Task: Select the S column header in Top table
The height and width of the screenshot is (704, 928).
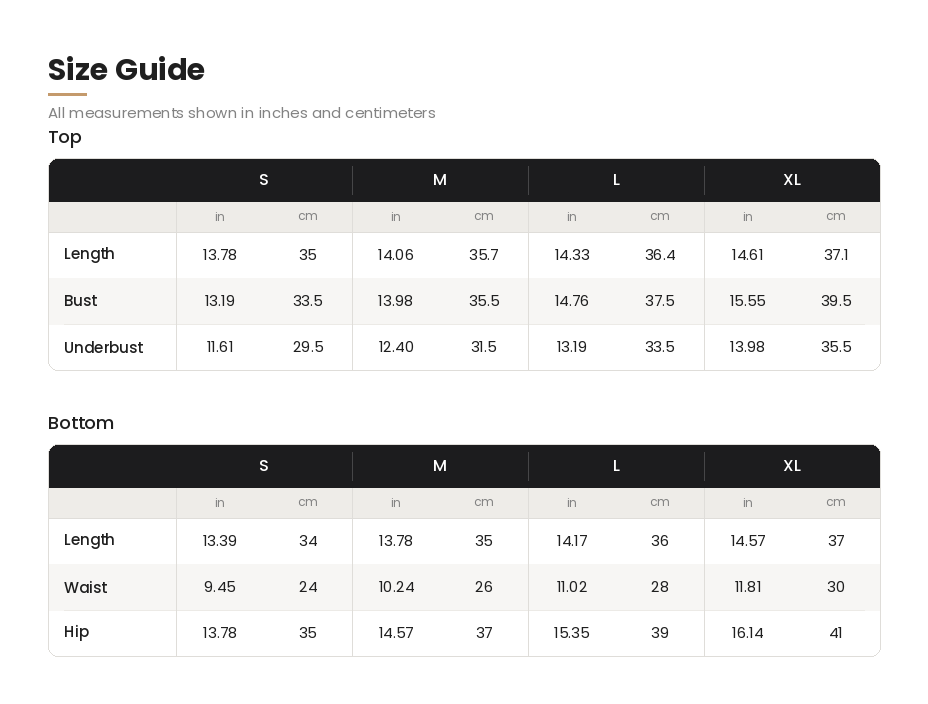Action: pos(264,180)
